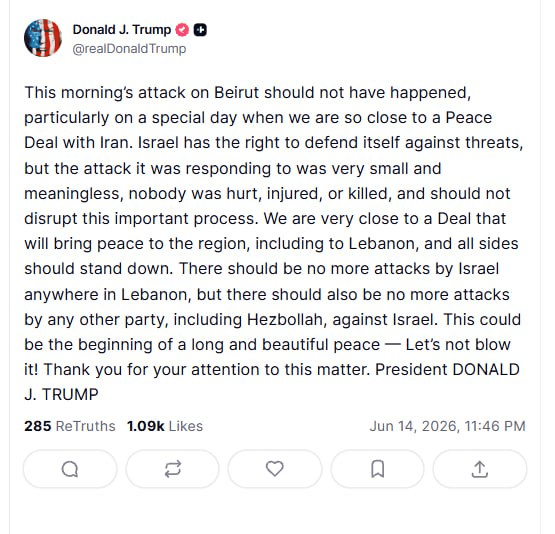Click the empty area below the action buttons

[275, 511]
